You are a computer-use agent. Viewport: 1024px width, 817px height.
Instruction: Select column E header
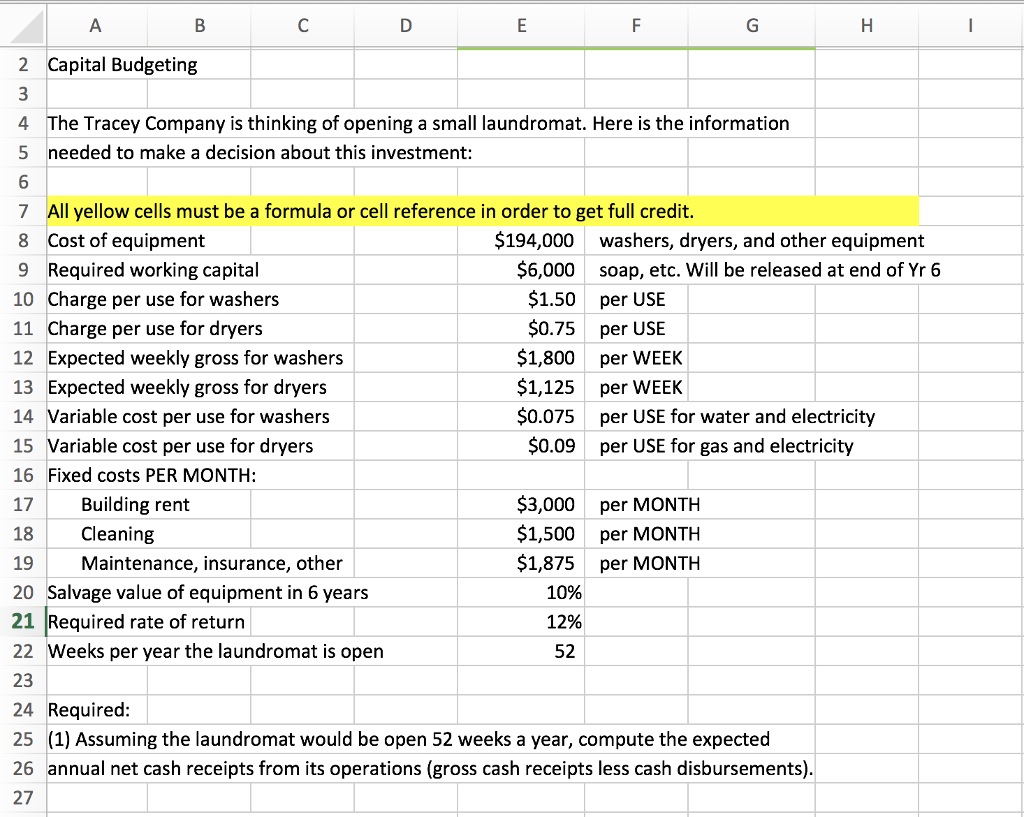[520, 26]
